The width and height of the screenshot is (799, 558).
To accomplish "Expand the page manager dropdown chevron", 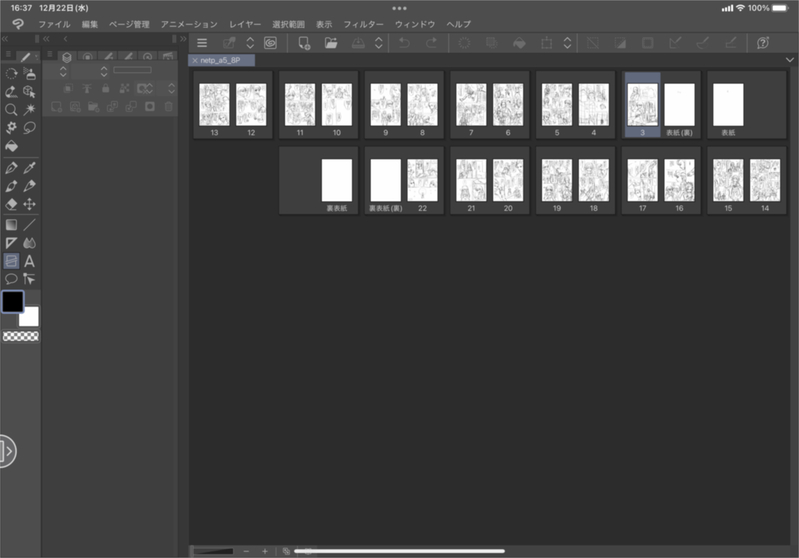I will 790,60.
